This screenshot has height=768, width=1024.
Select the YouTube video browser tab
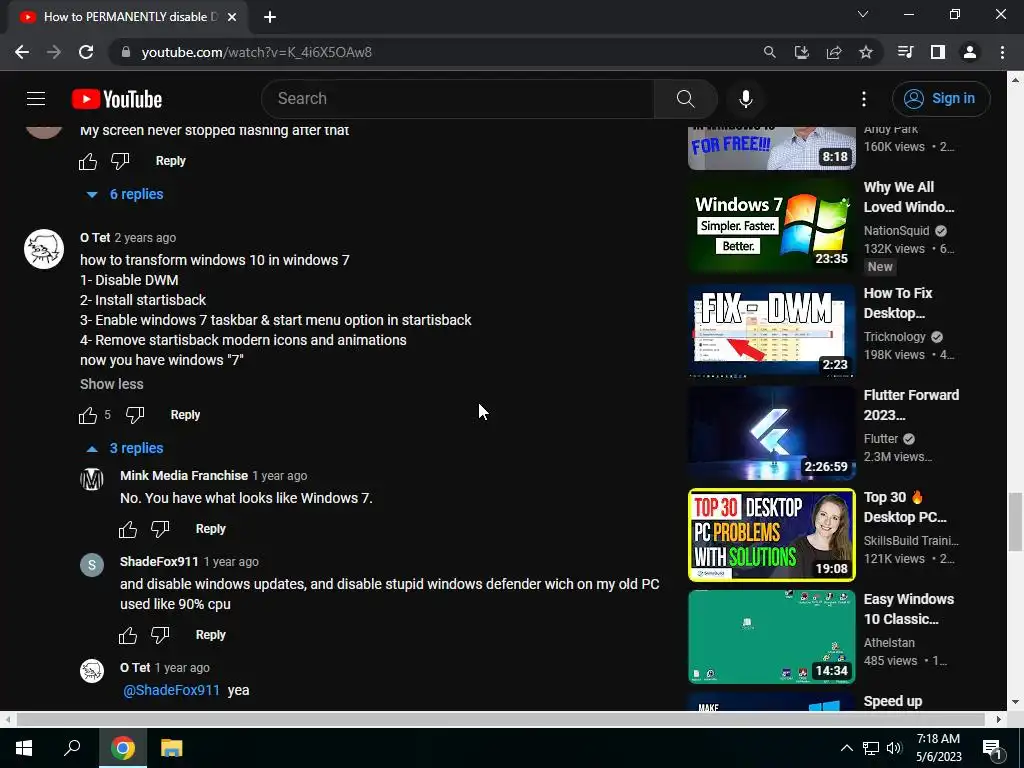coord(127,17)
